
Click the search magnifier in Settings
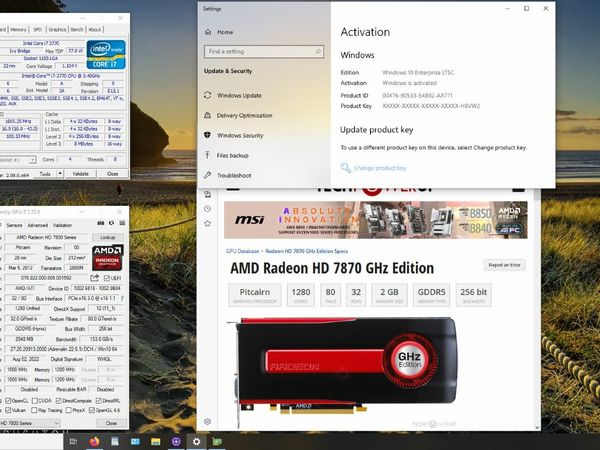click(318, 51)
